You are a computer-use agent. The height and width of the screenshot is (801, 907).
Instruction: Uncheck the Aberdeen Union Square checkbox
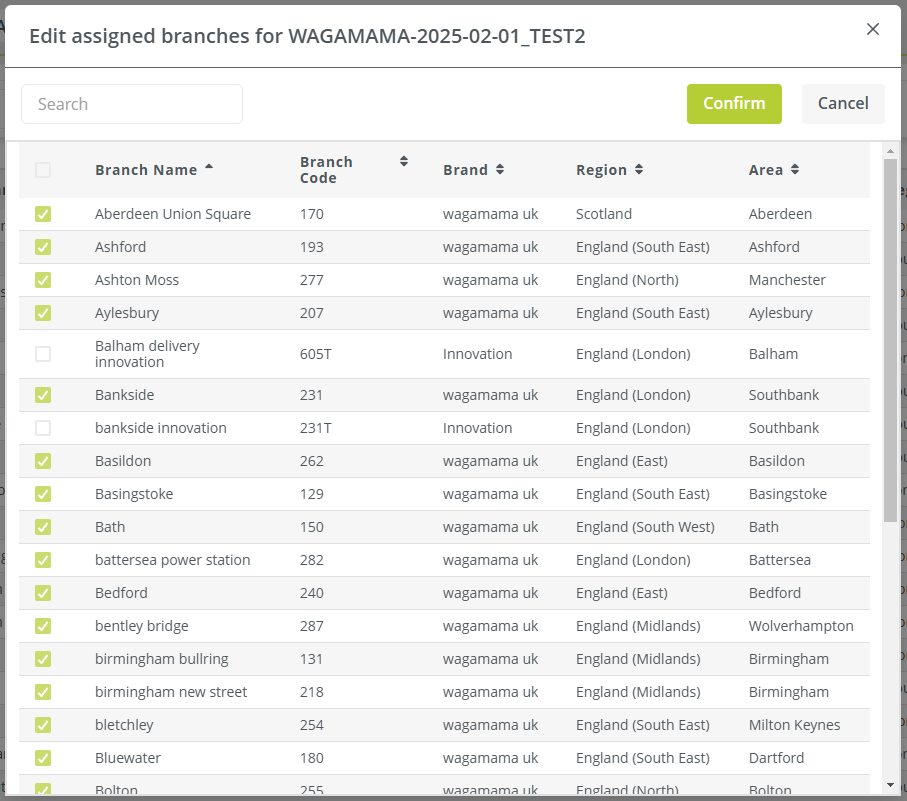coord(43,214)
